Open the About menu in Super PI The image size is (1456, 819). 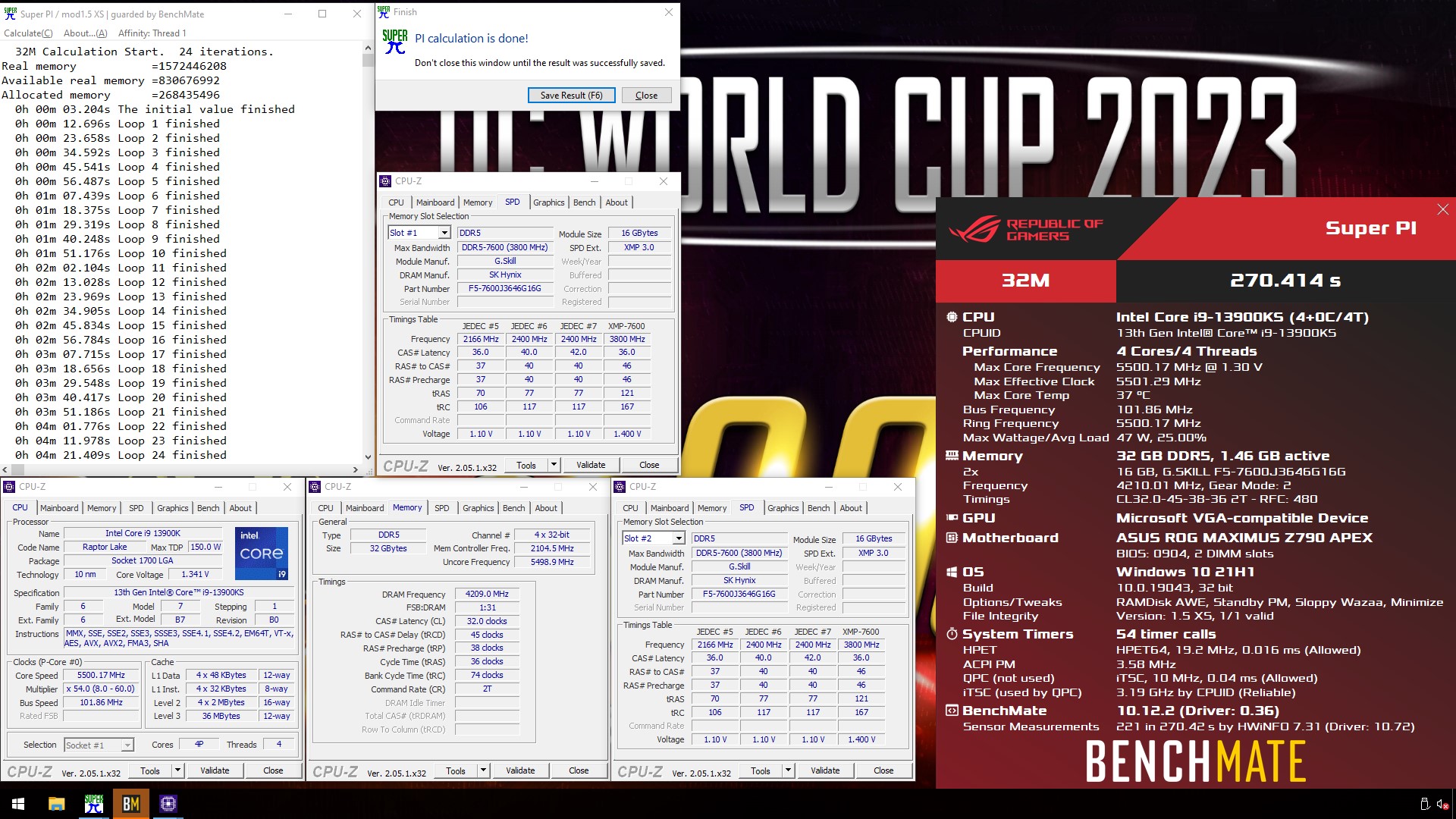point(86,33)
